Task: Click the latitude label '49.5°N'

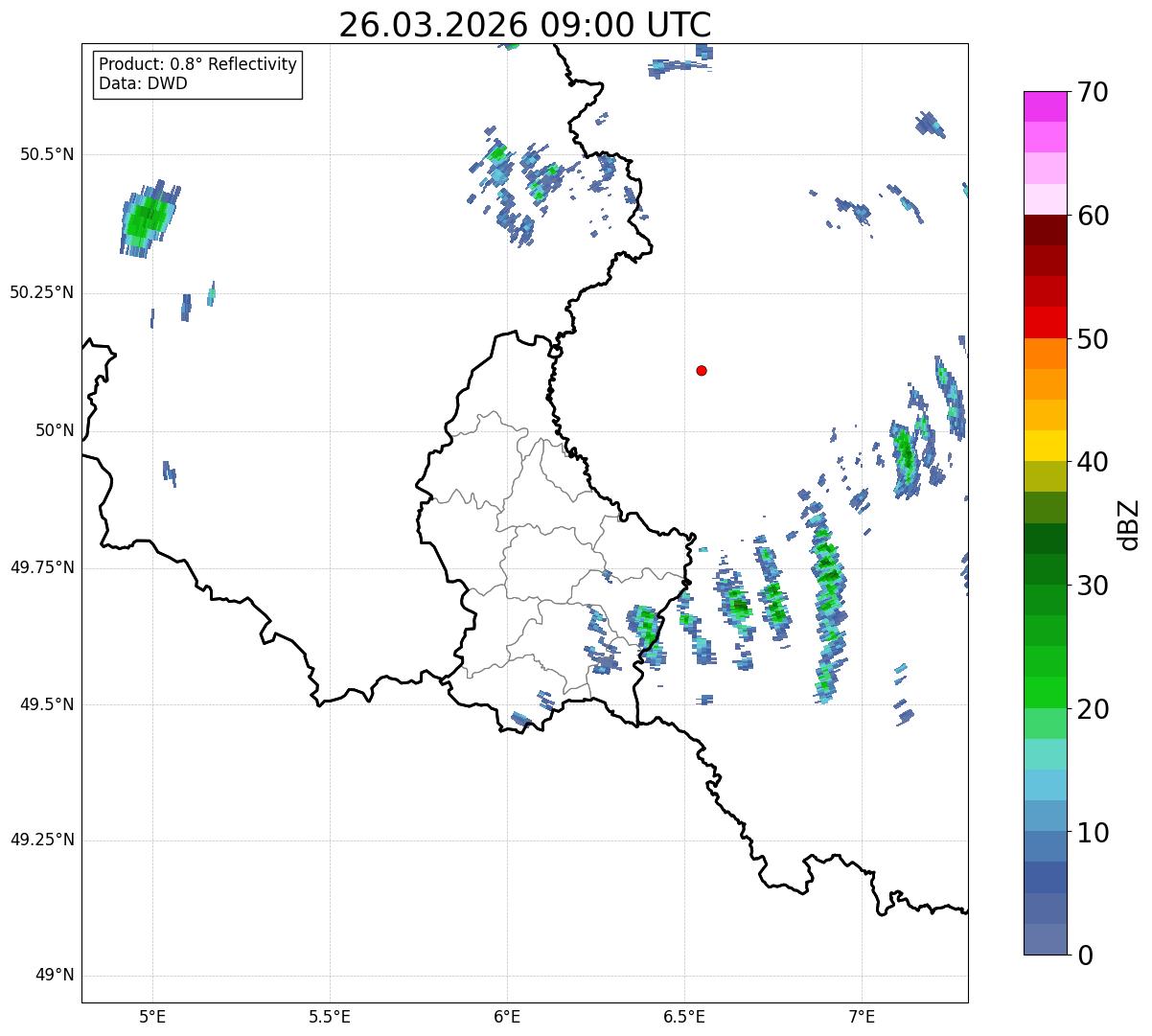Action: pyautogui.click(x=47, y=704)
